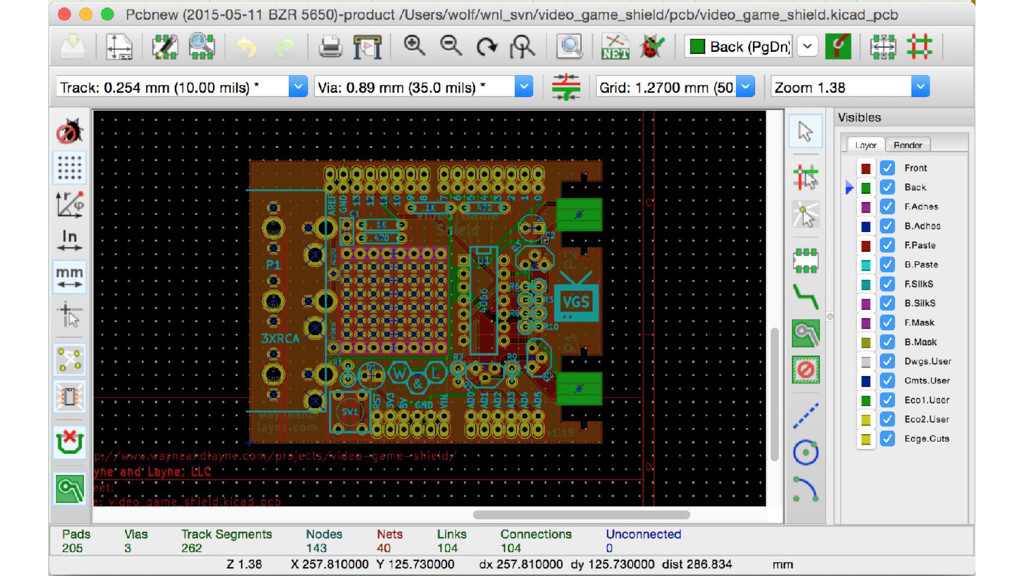The image size is (1024, 576).
Task: Click the plot board icon
Action: coord(368,47)
